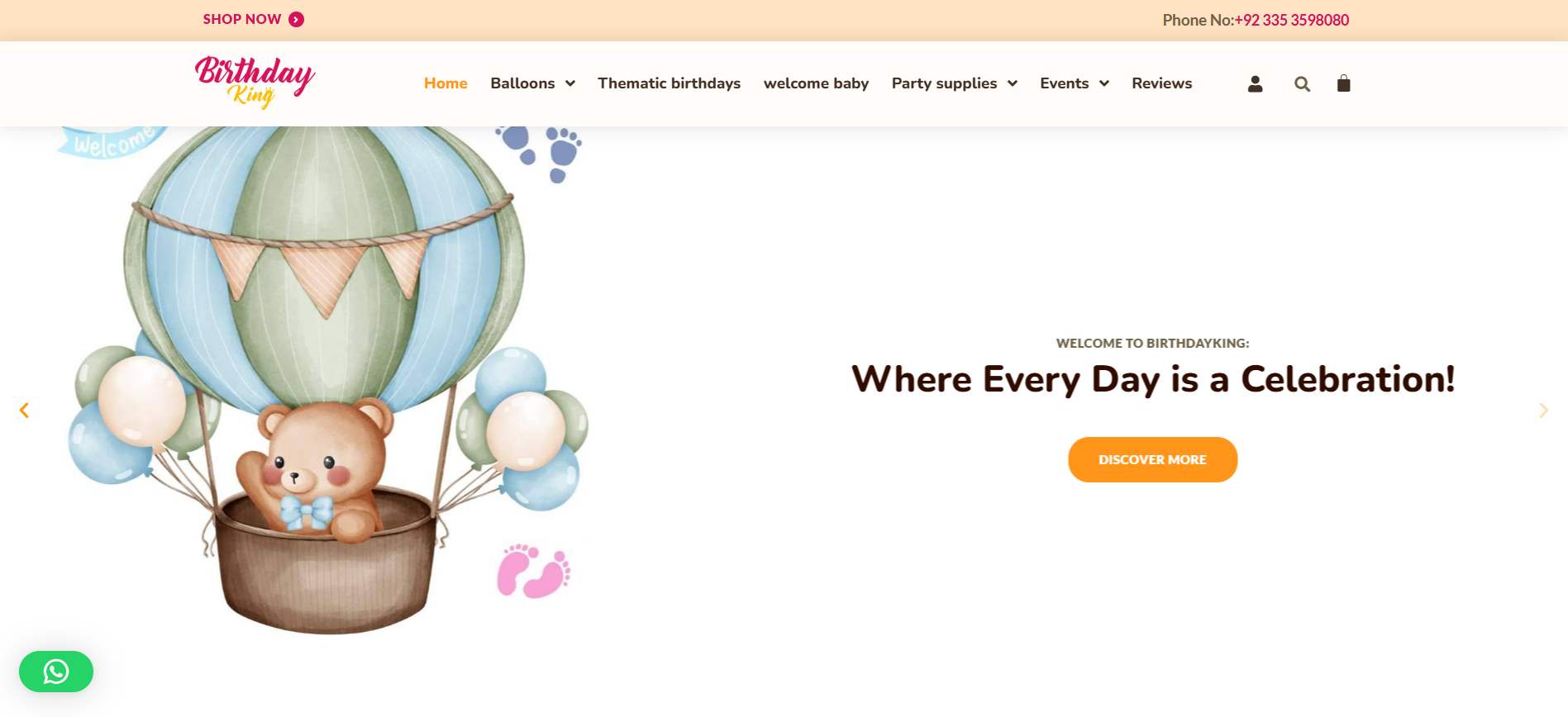
Task: Click the search magnifier icon
Action: pyautogui.click(x=1302, y=83)
